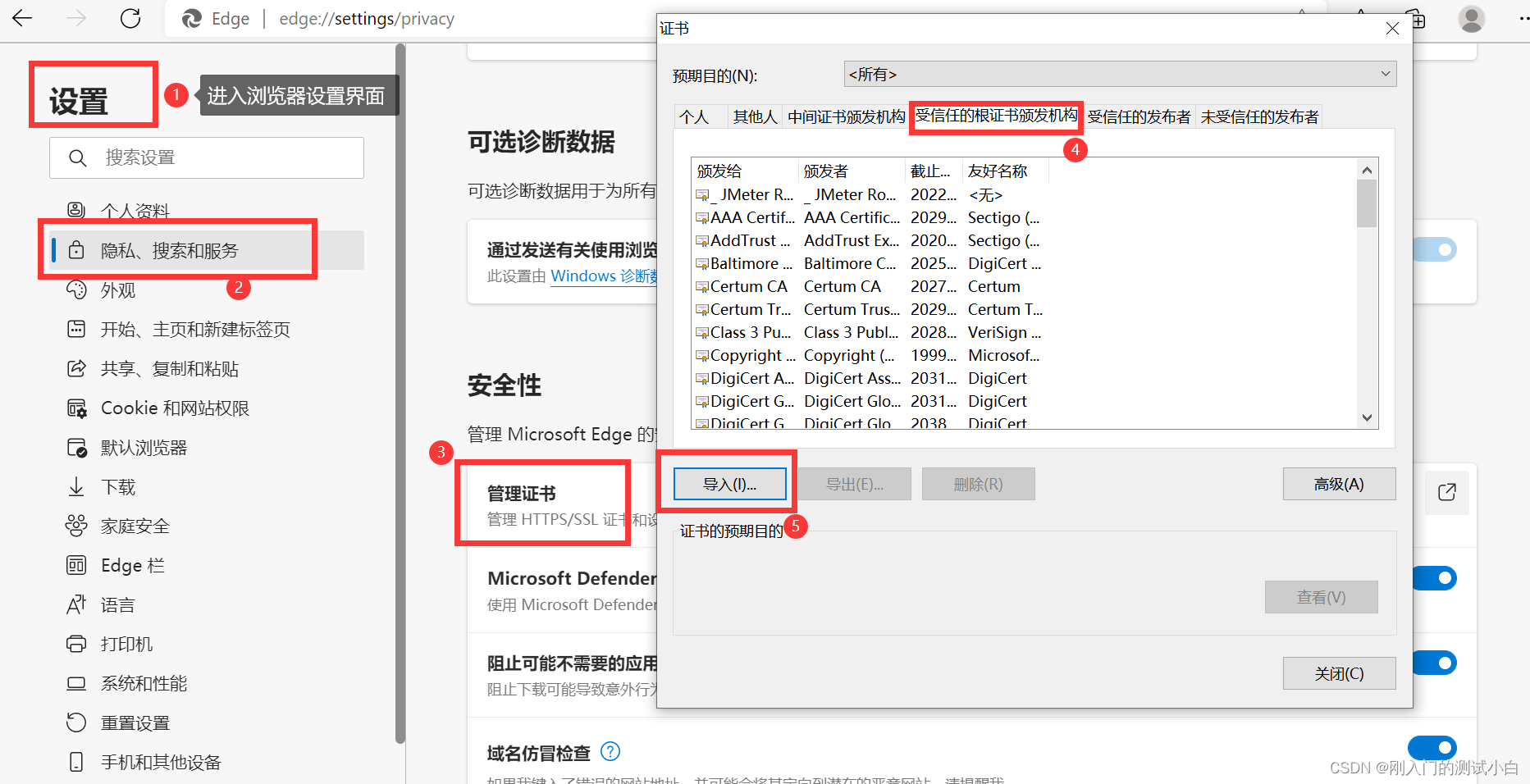1530x784 pixels.
Task: Go back with the browser back arrow
Action: 22,18
